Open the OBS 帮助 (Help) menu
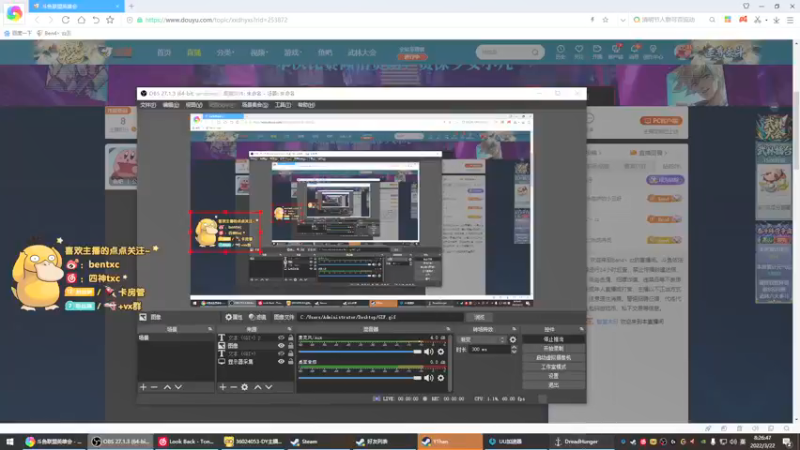This screenshot has width=800, height=450. pyautogui.click(x=306, y=105)
